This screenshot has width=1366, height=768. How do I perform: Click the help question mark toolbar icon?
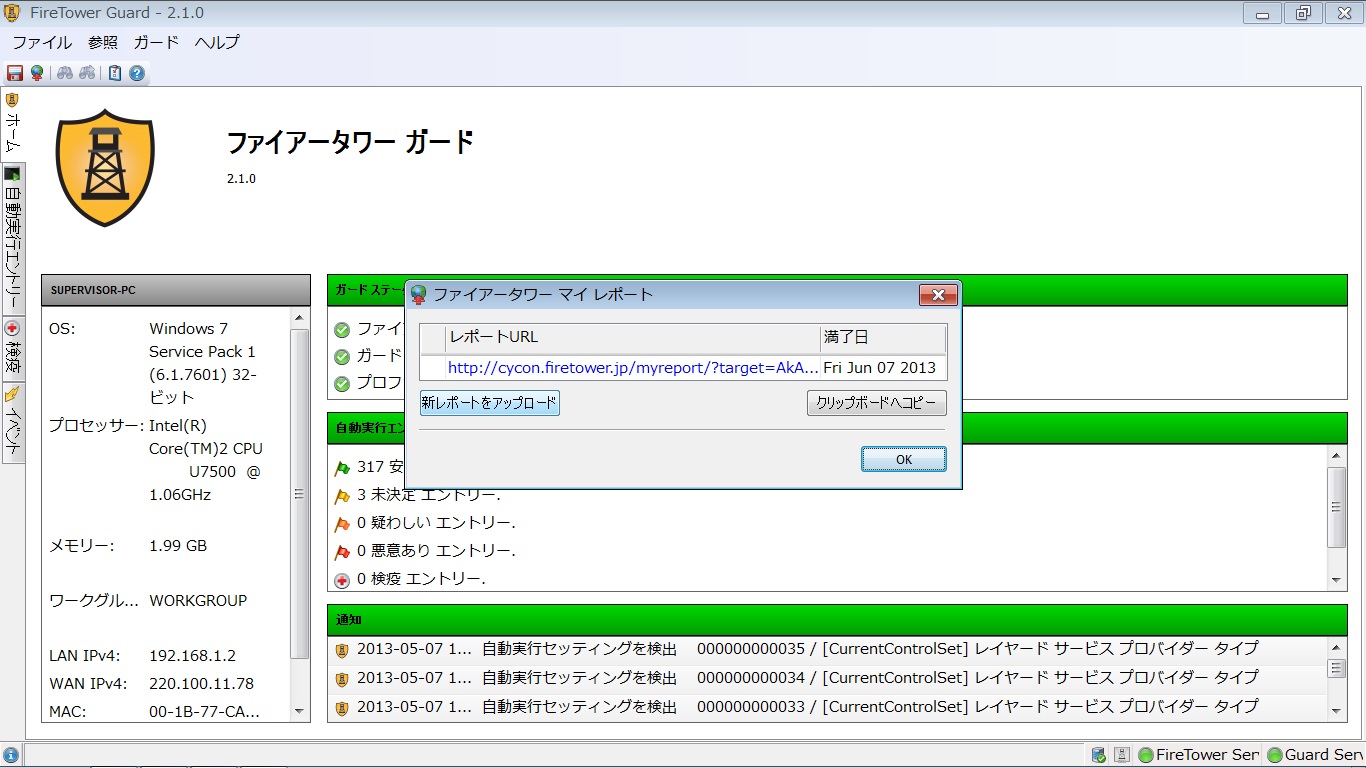click(136, 72)
